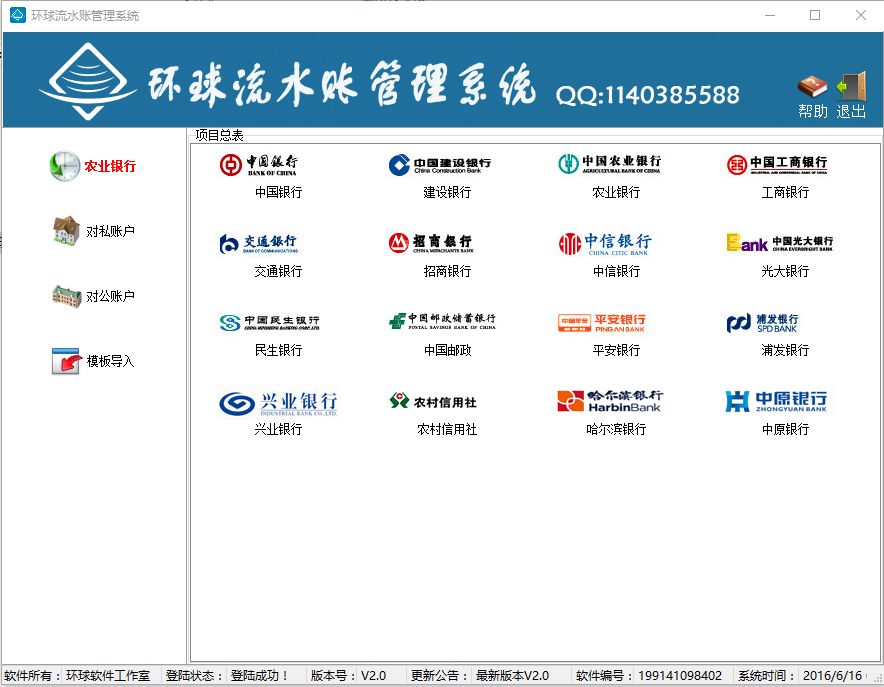
Task: Click the 农业银行 red sidebar label
Action: [x=110, y=166]
